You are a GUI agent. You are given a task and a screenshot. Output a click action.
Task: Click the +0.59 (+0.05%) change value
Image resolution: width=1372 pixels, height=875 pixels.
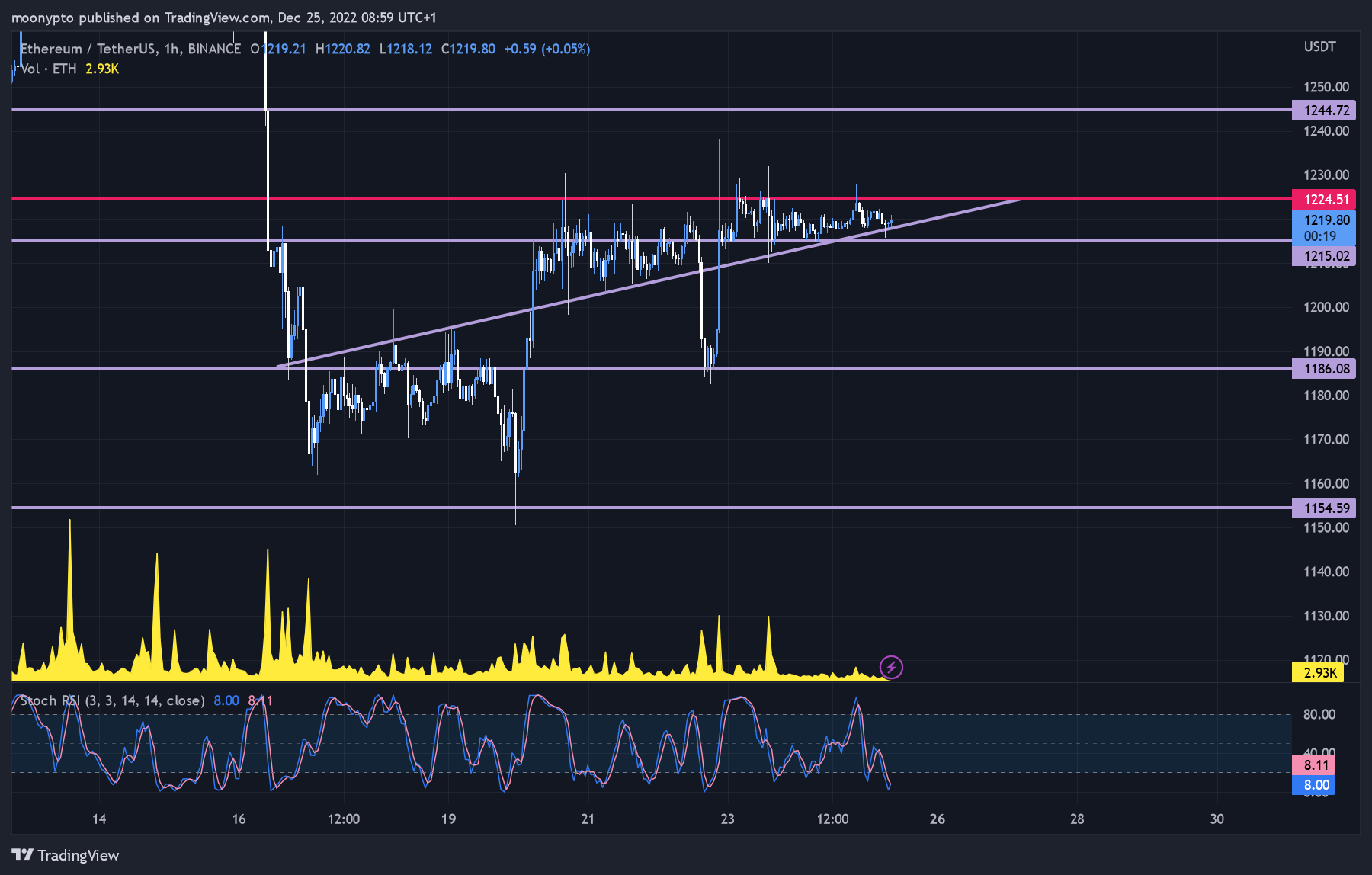(x=547, y=49)
